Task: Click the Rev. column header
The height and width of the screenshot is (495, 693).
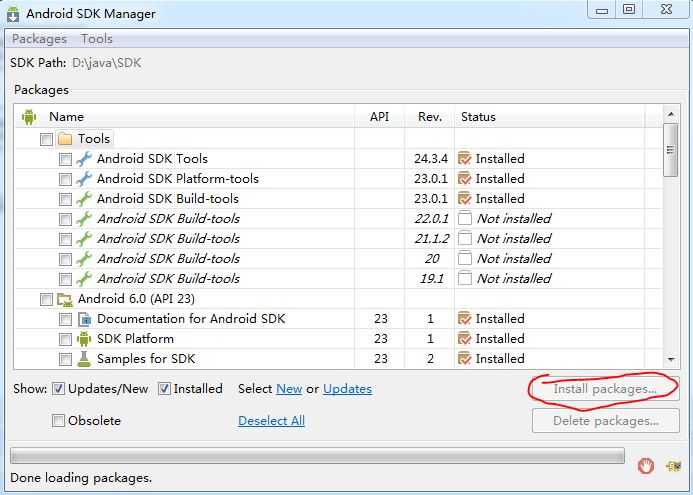Action: [430, 117]
